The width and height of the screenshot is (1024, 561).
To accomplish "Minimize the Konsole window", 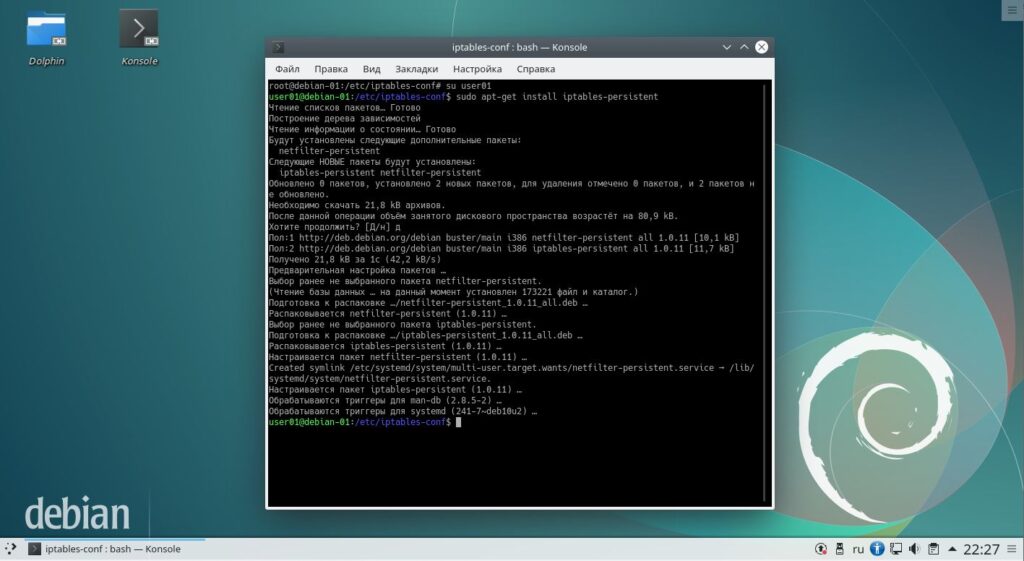I will [x=726, y=47].
